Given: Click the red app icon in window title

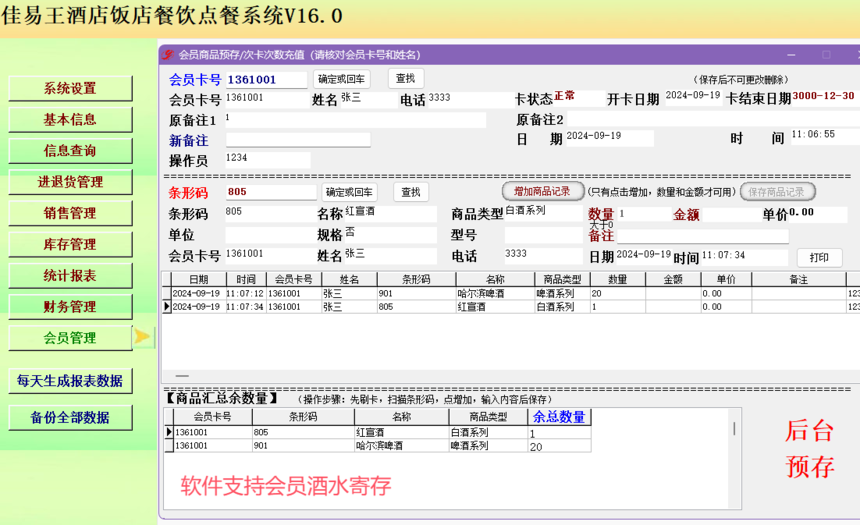Looking at the screenshot, I should (x=168, y=54).
